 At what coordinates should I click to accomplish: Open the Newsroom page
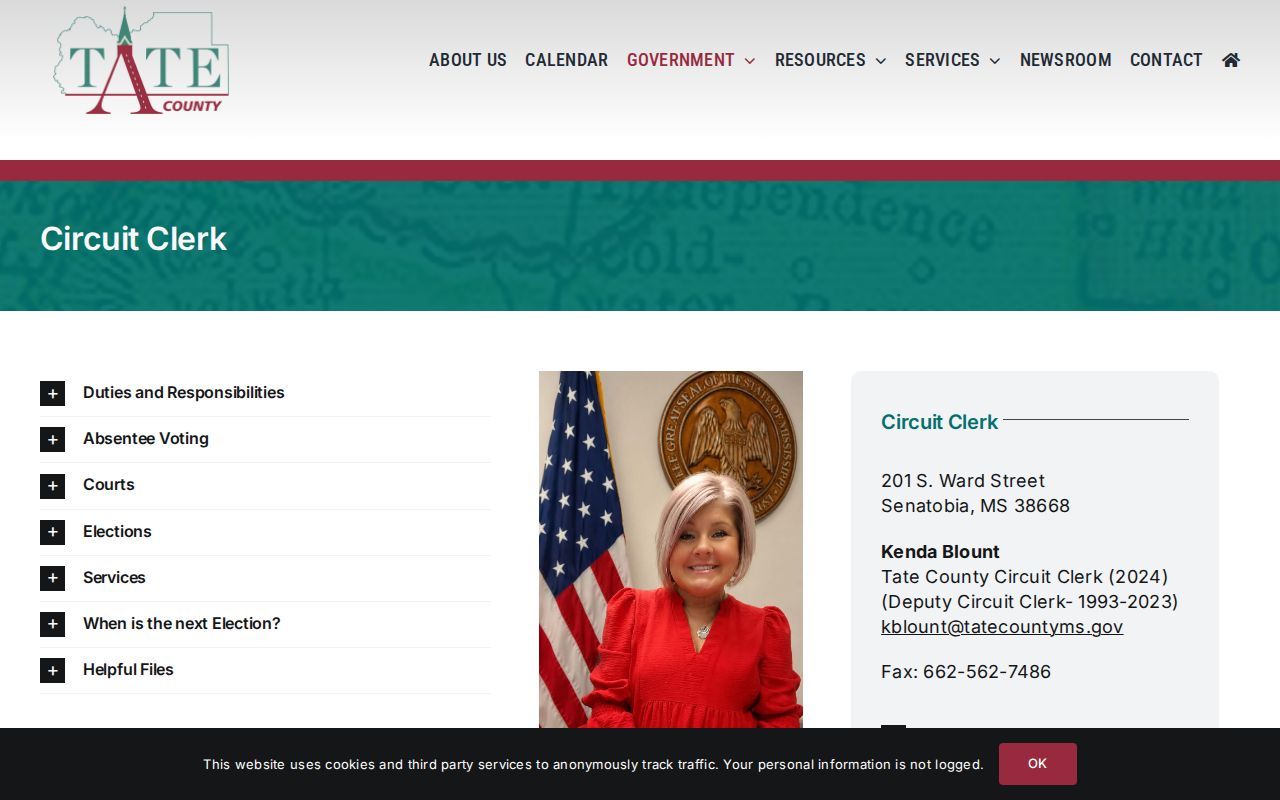[1065, 60]
